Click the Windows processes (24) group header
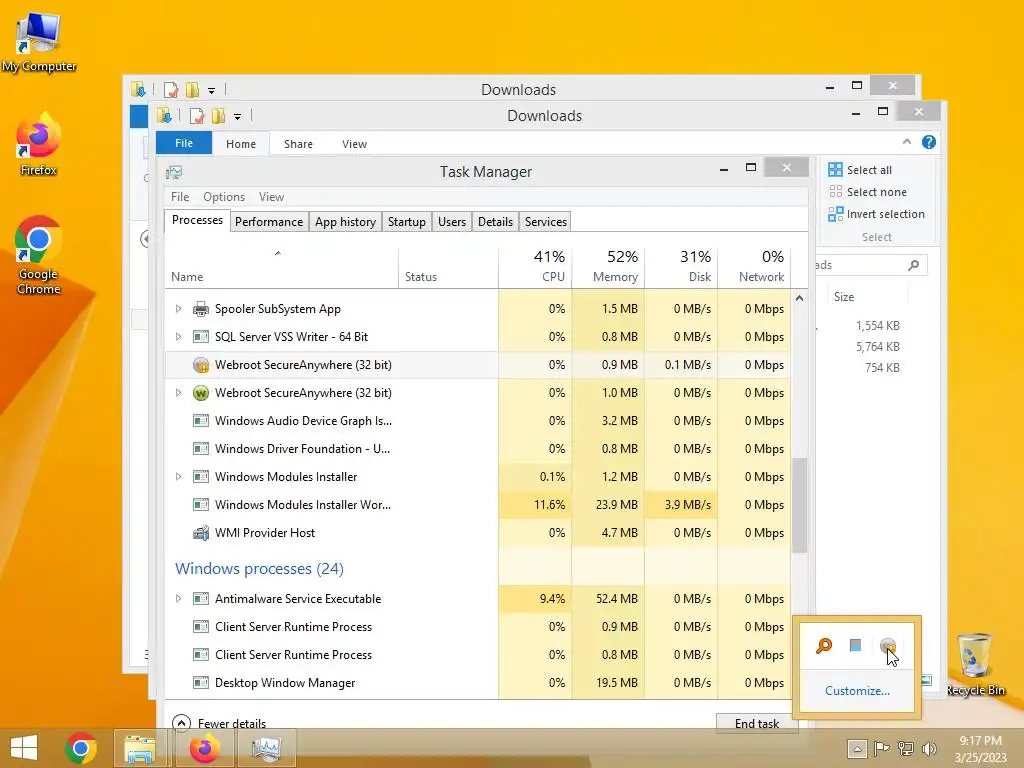 [x=259, y=569]
